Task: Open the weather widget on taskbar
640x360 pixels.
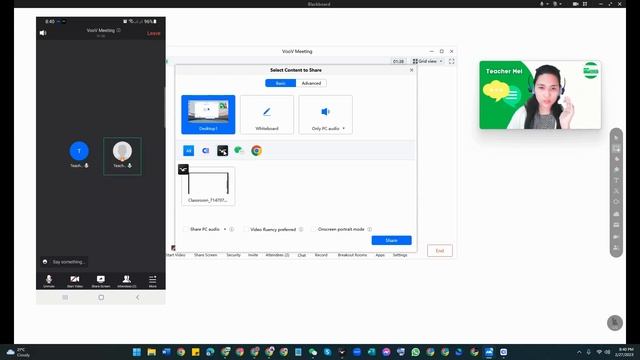Action: tap(19, 352)
